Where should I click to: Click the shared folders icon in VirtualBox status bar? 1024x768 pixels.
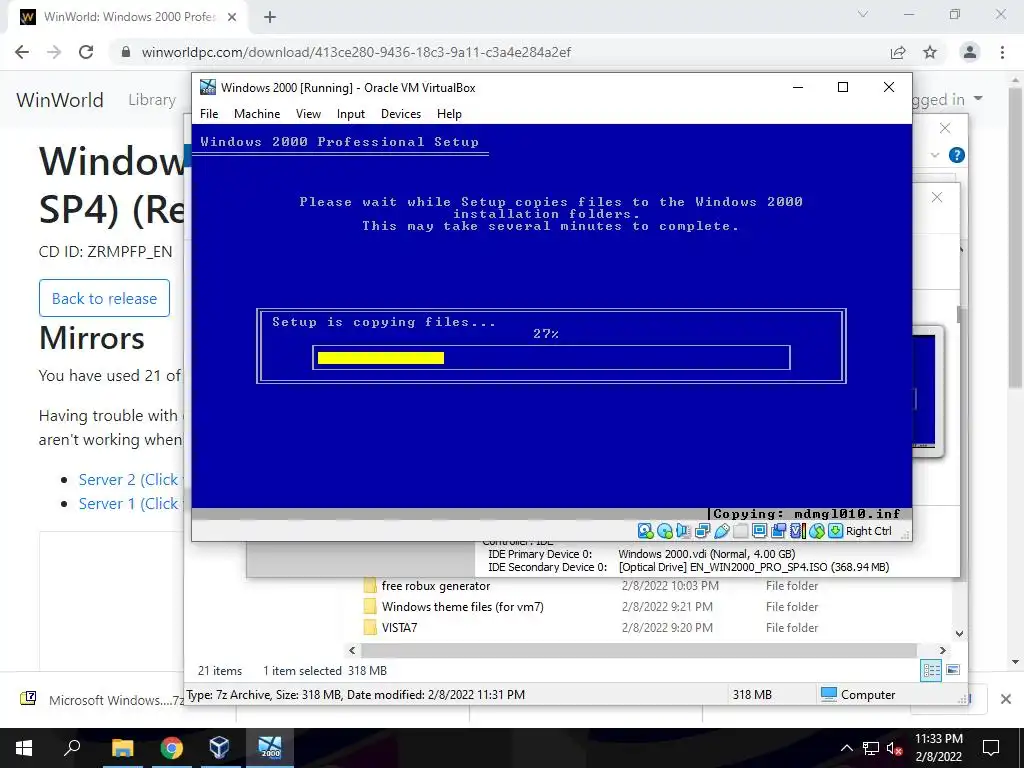pyautogui.click(x=741, y=531)
